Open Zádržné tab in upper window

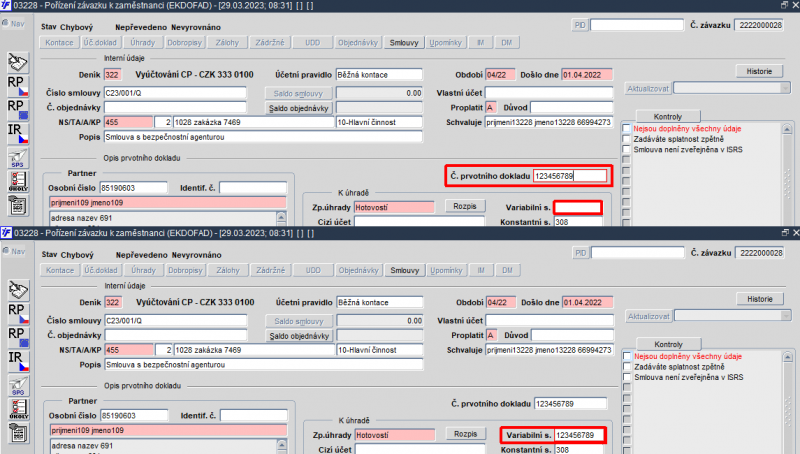click(270, 42)
